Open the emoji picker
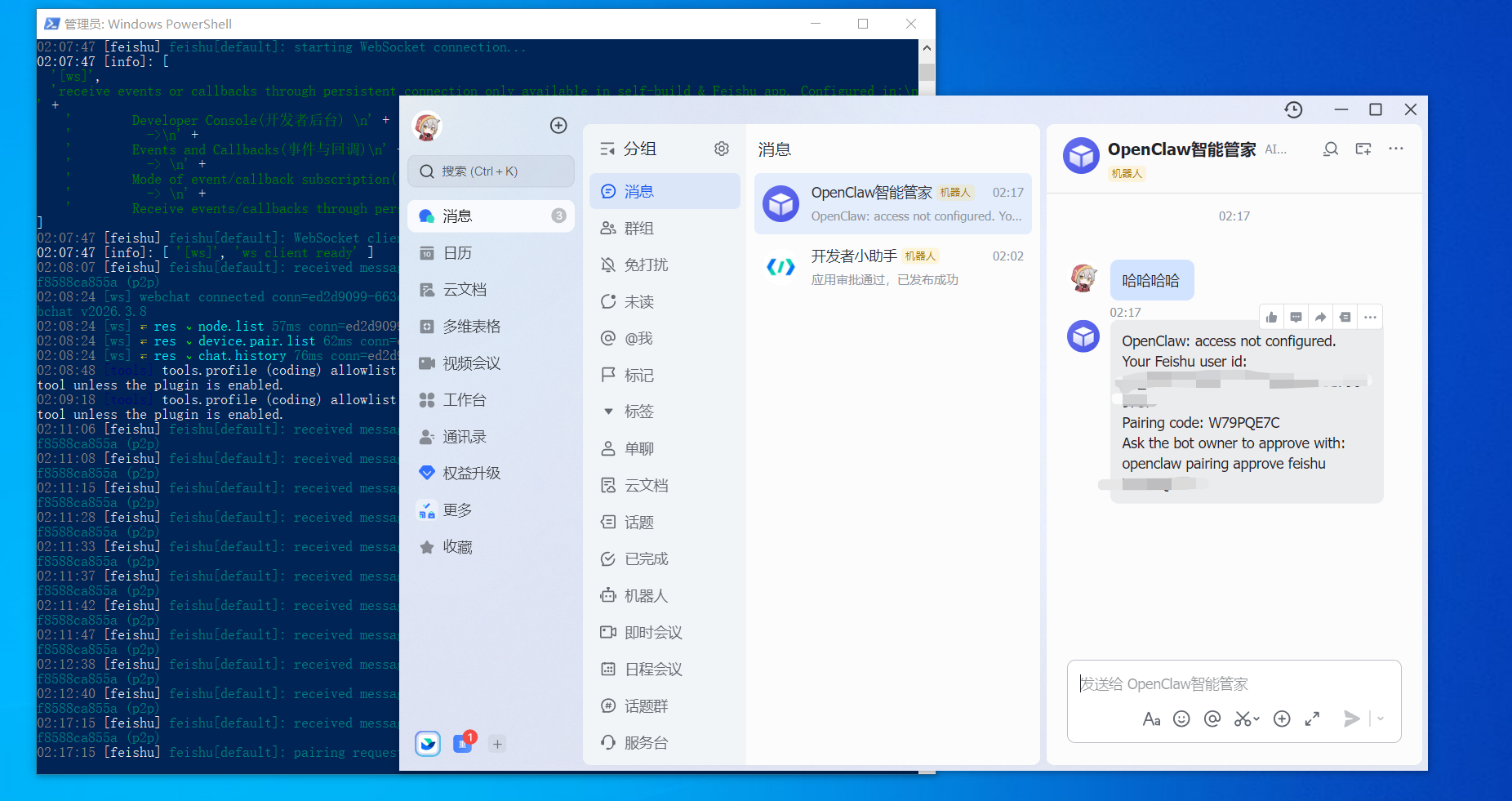1512x801 pixels. (1181, 719)
